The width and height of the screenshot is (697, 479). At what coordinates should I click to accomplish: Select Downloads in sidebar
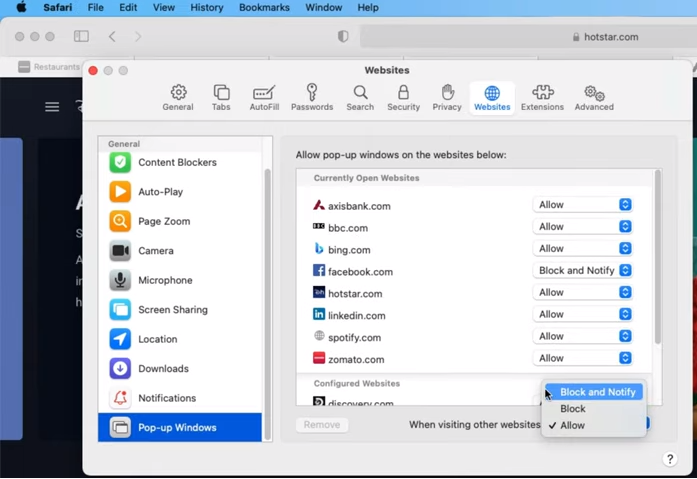click(x=180, y=368)
